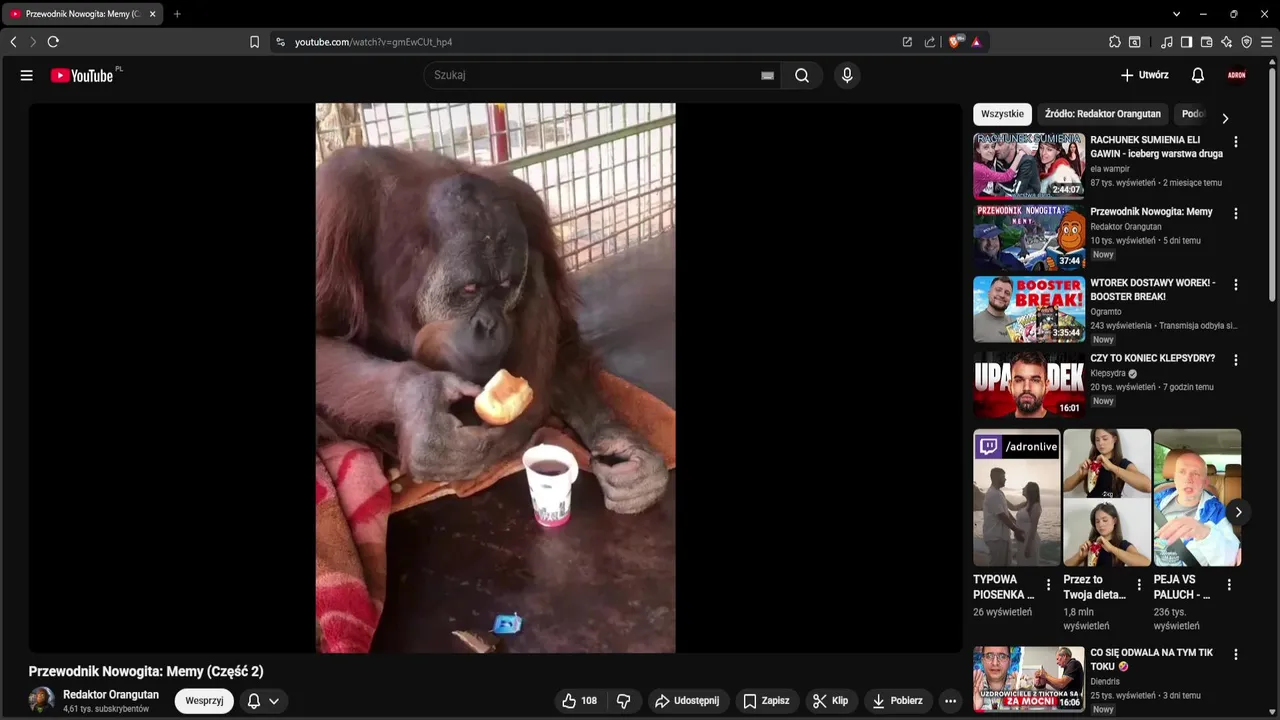Click the browser address bar URL

pos(373,42)
